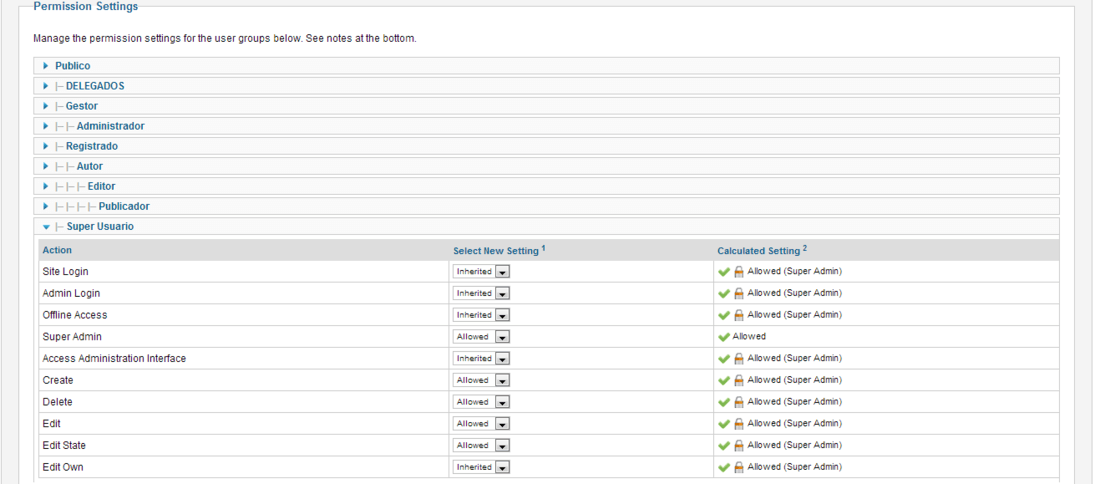This screenshot has height=484, width=1100.
Task: Click the Site Login action label
Action: 65,271
